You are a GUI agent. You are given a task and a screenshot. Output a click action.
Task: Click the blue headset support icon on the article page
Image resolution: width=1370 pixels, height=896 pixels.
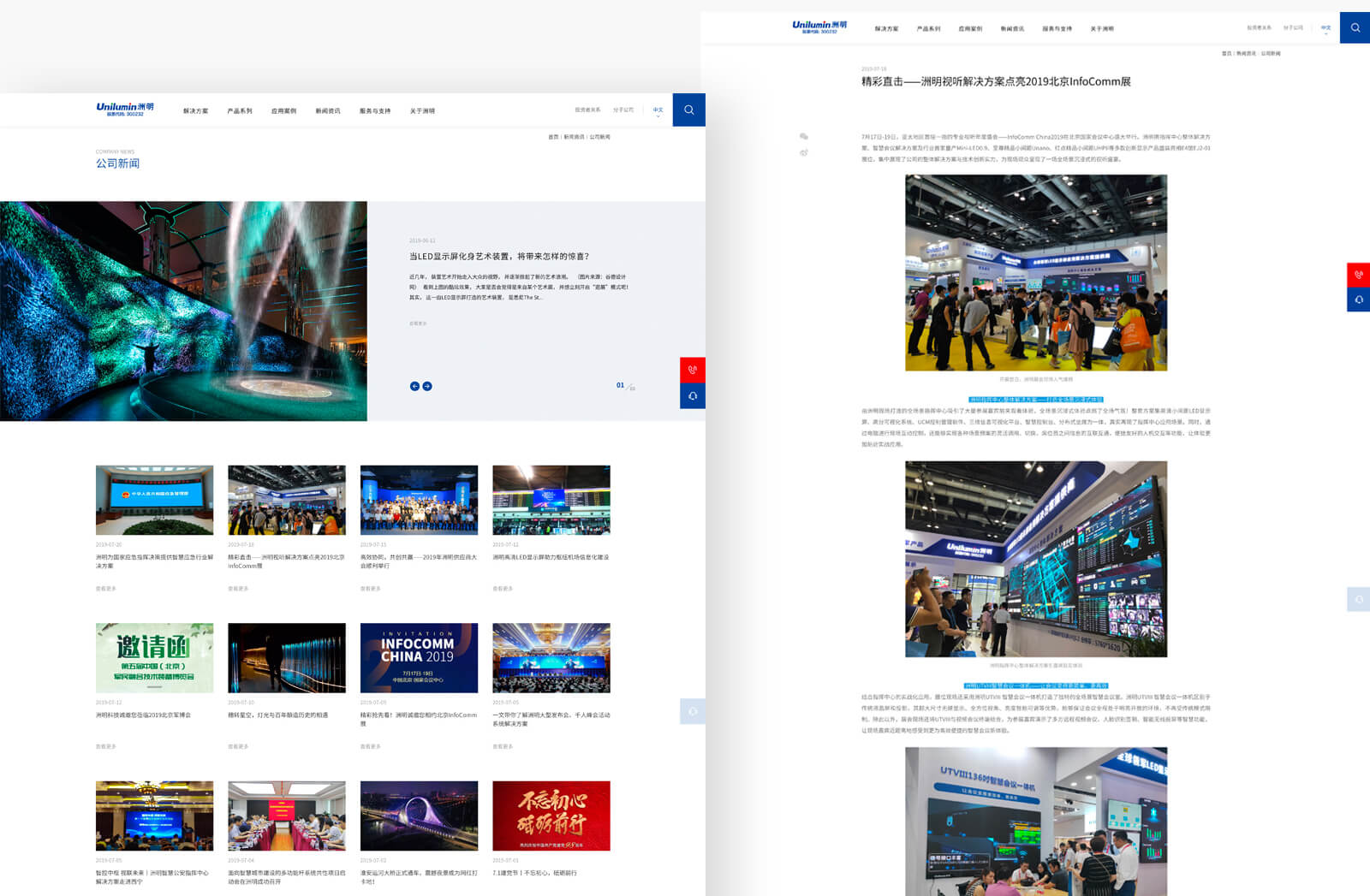[1358, 300]
